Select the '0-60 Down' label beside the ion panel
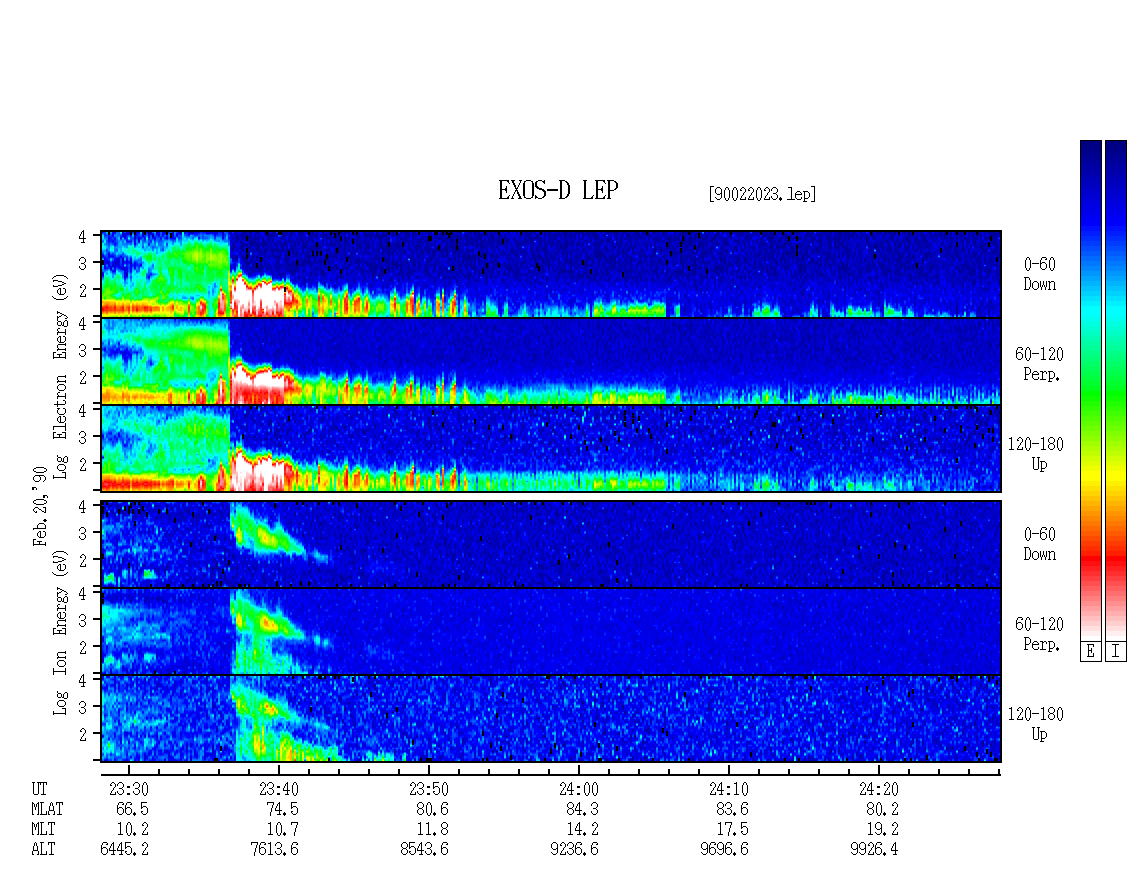 (1039, 544)
